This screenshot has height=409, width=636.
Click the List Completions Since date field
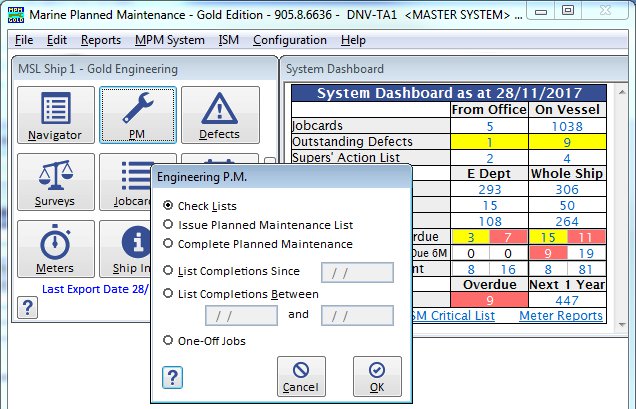click(357, 272)
